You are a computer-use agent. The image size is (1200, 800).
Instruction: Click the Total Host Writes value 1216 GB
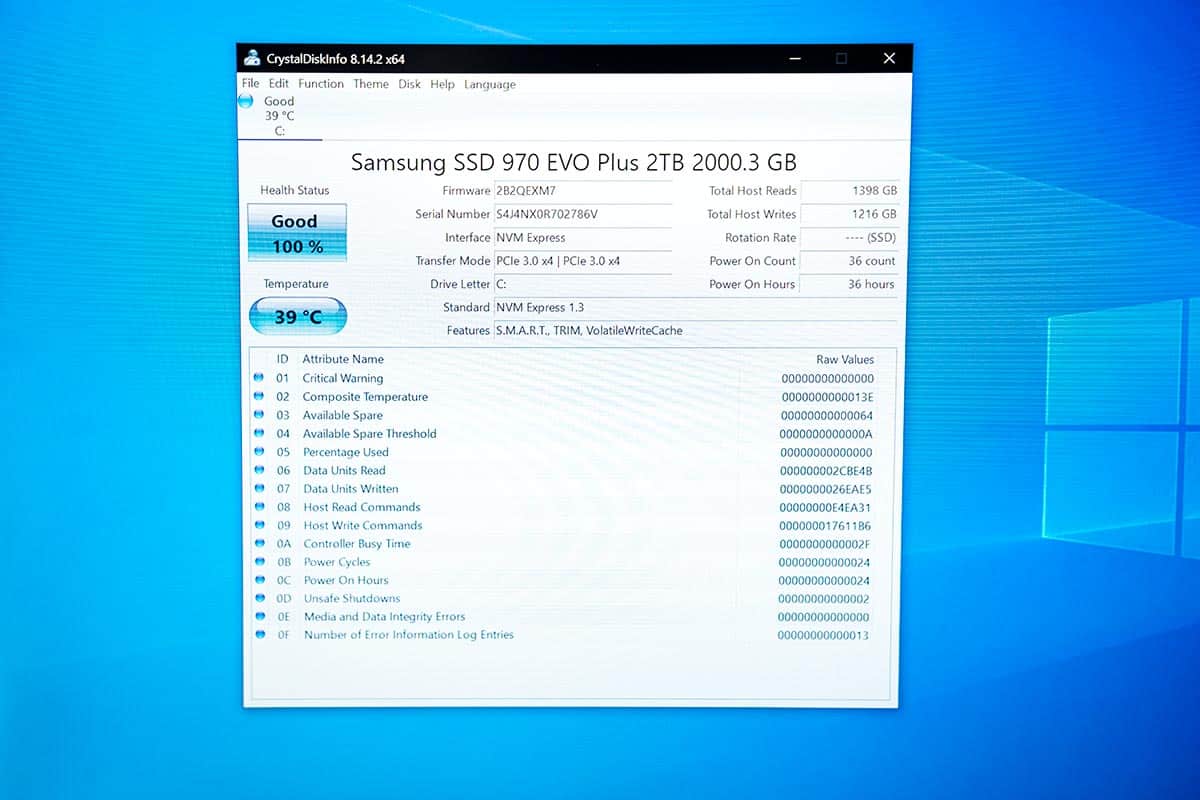(850, 214)
